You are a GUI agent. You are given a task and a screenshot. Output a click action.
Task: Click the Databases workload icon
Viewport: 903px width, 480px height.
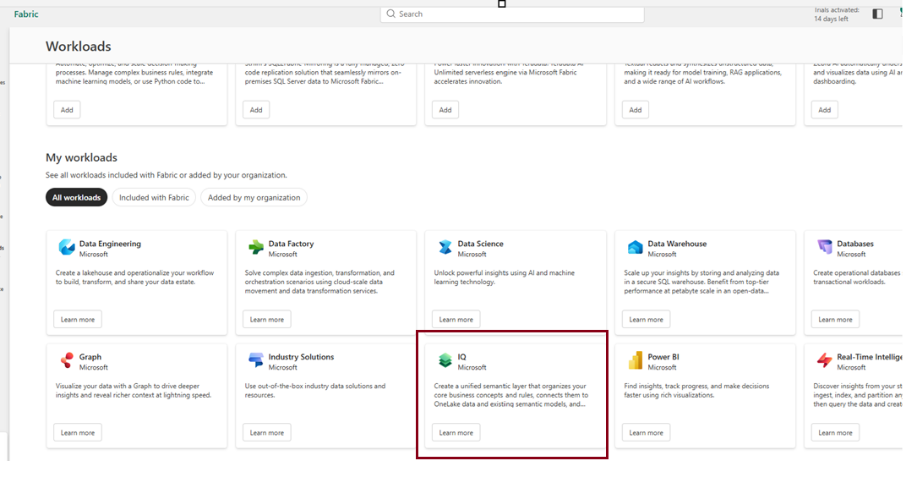point(825,247)
